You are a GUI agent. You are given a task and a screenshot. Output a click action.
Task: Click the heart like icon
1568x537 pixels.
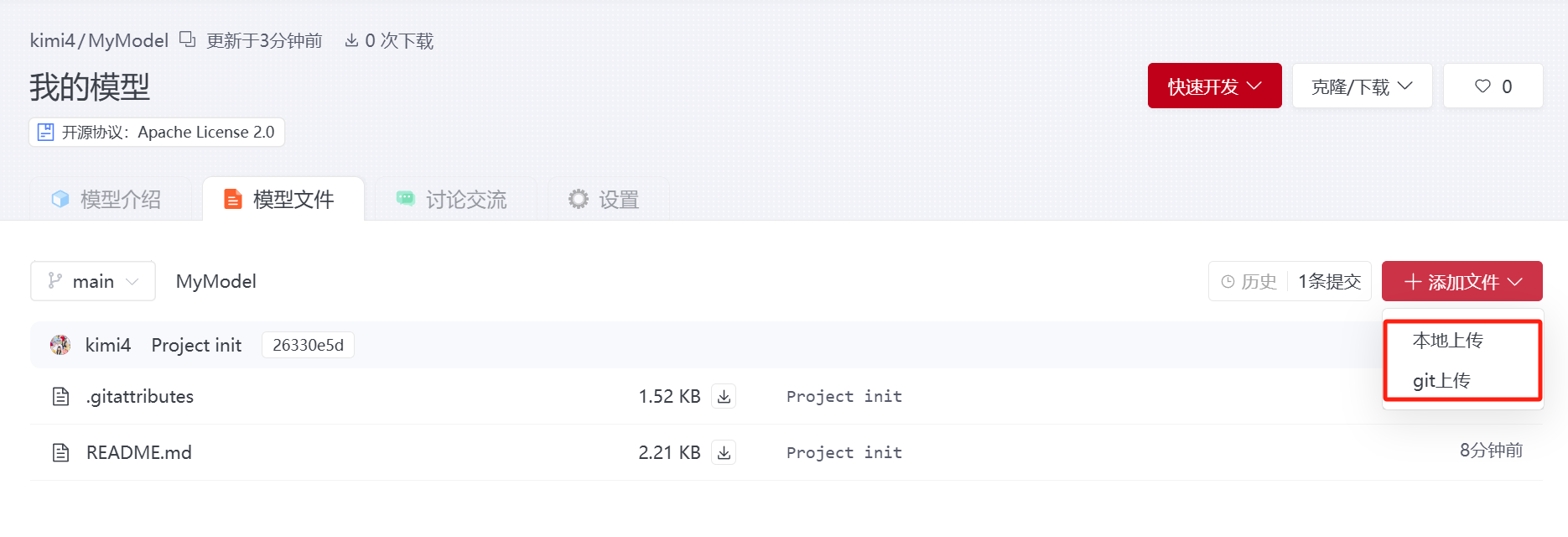pyautogui.click(x=1482, y=86)
